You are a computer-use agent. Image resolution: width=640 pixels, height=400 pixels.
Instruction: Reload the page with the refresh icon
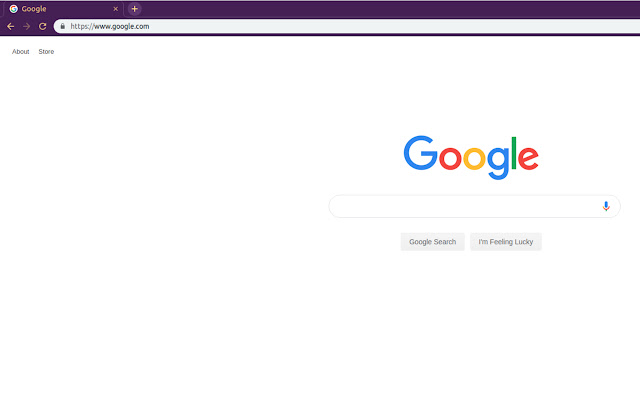pyautogui.click(x=42, y=27)
